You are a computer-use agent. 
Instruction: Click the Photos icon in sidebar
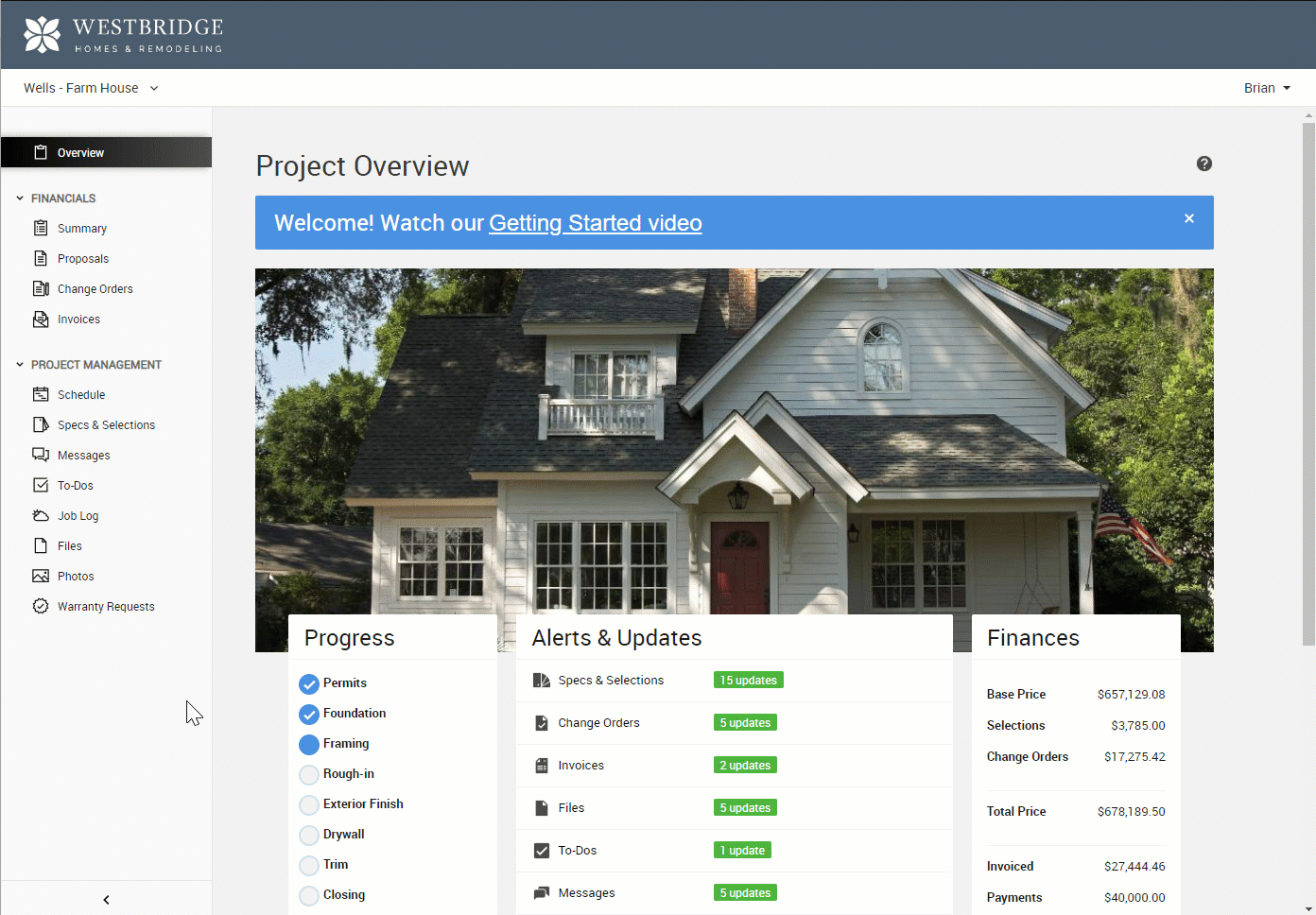pos(41,576)
